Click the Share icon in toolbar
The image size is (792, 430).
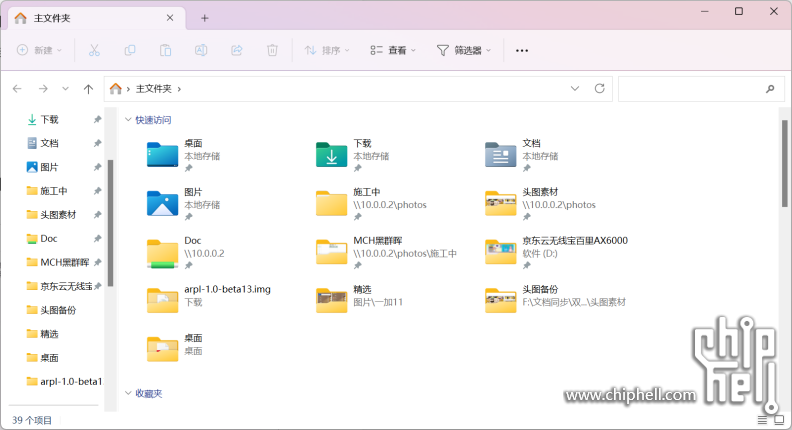click(236, 50)
